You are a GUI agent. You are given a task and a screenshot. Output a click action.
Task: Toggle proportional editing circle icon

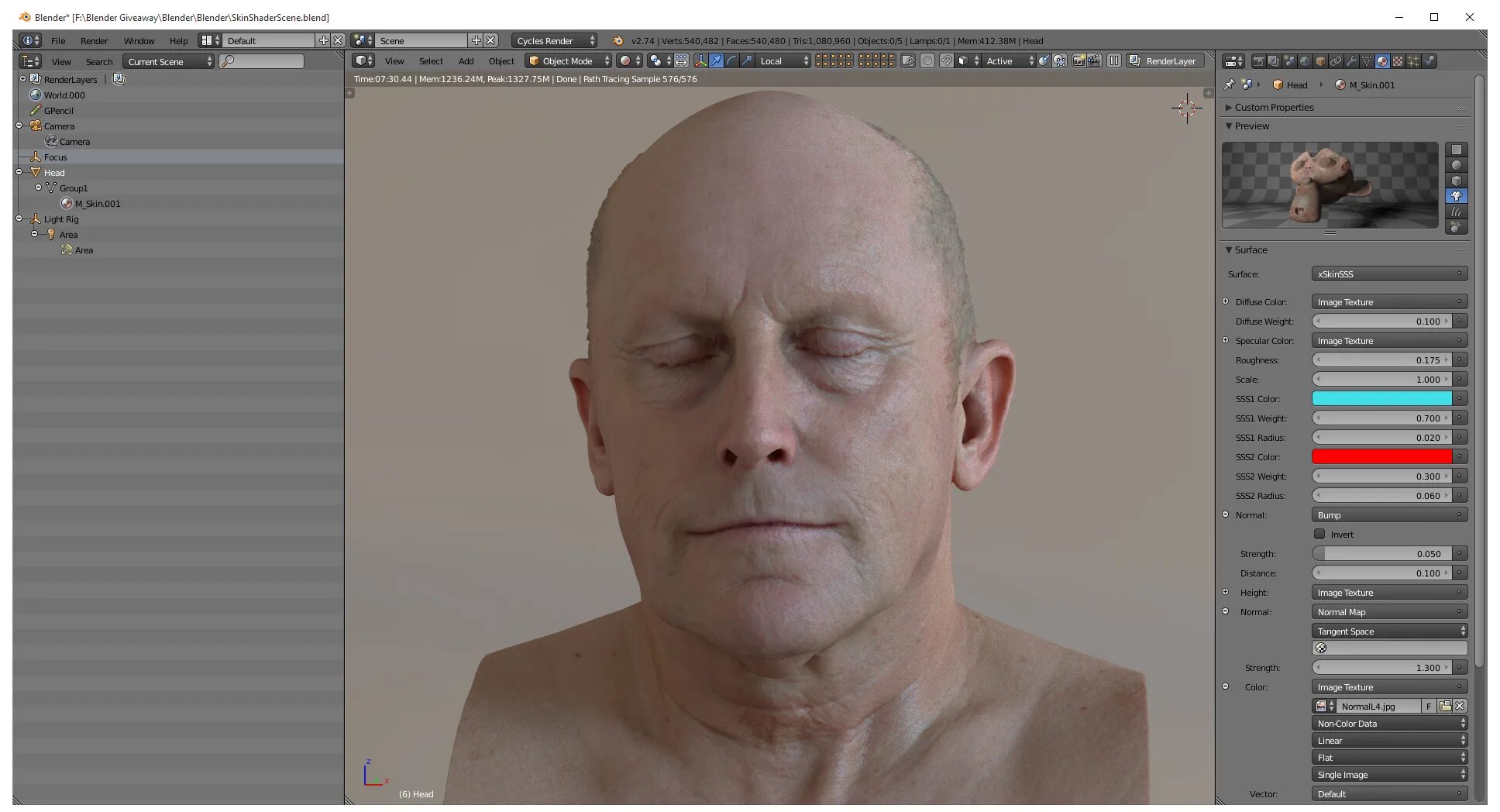(927, 61)
